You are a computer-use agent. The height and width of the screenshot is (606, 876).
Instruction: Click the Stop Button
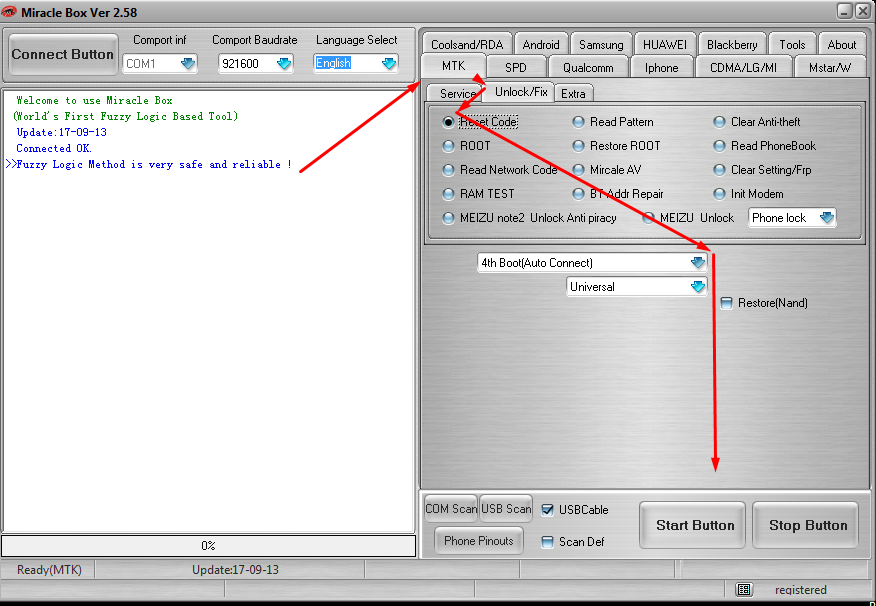(x=806, y=525)
